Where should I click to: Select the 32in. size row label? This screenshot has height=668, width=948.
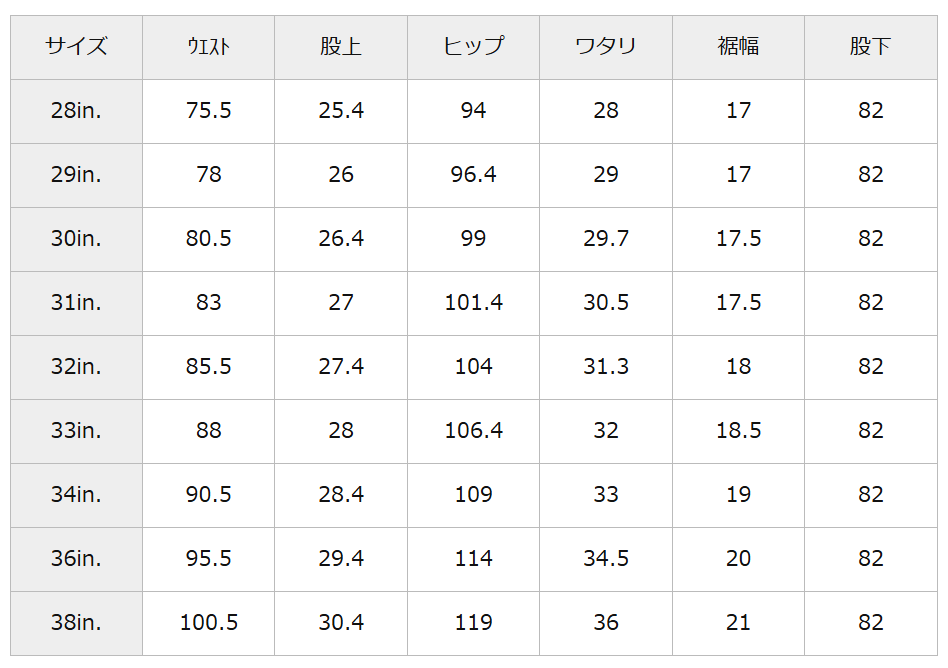point(76,366)
